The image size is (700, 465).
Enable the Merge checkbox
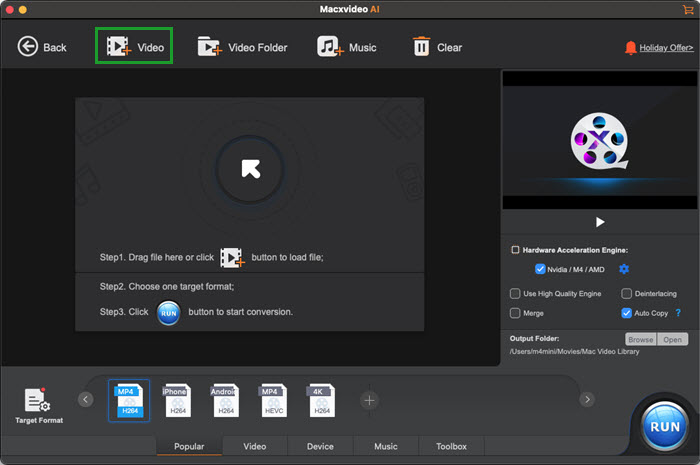point(515,313)
